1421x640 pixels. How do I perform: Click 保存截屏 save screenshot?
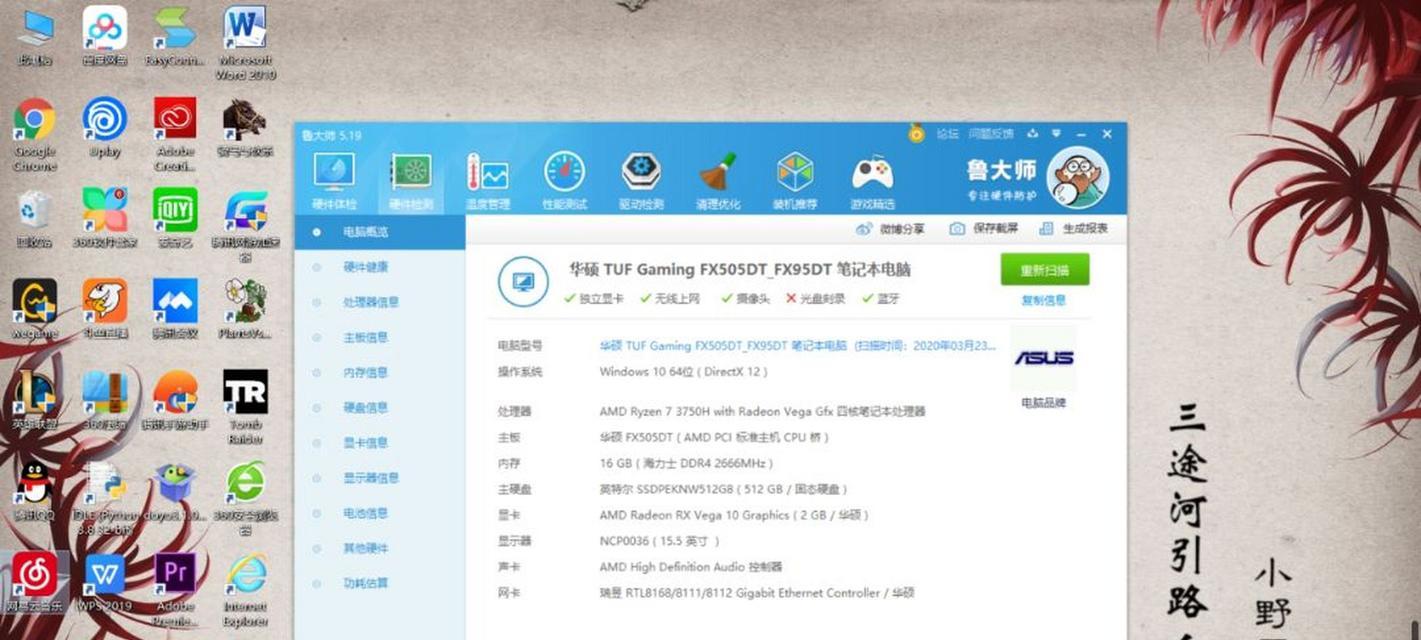pos(984,229)
